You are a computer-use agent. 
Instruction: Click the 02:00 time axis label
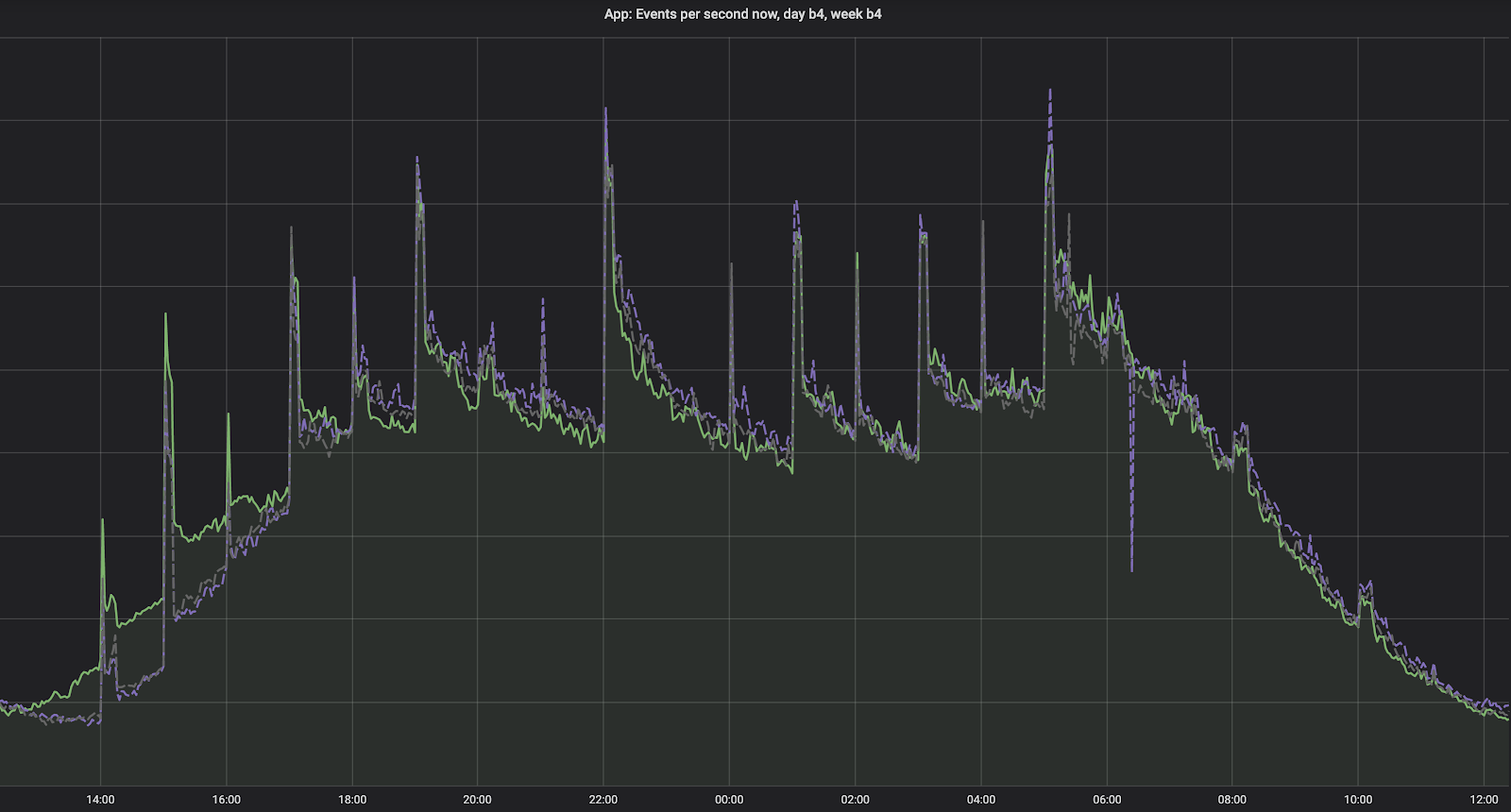pos(855,800)
